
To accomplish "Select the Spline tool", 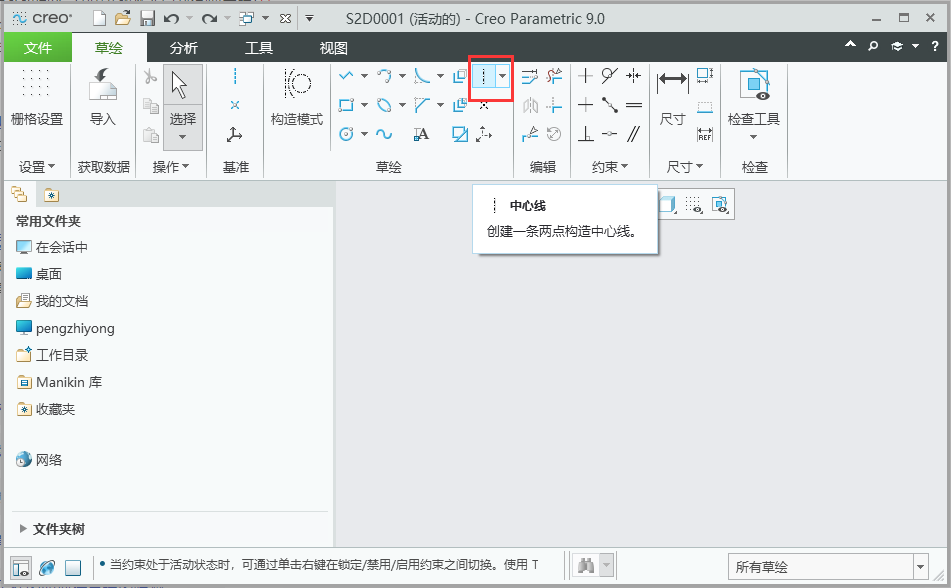I will [x=384, y=134].
